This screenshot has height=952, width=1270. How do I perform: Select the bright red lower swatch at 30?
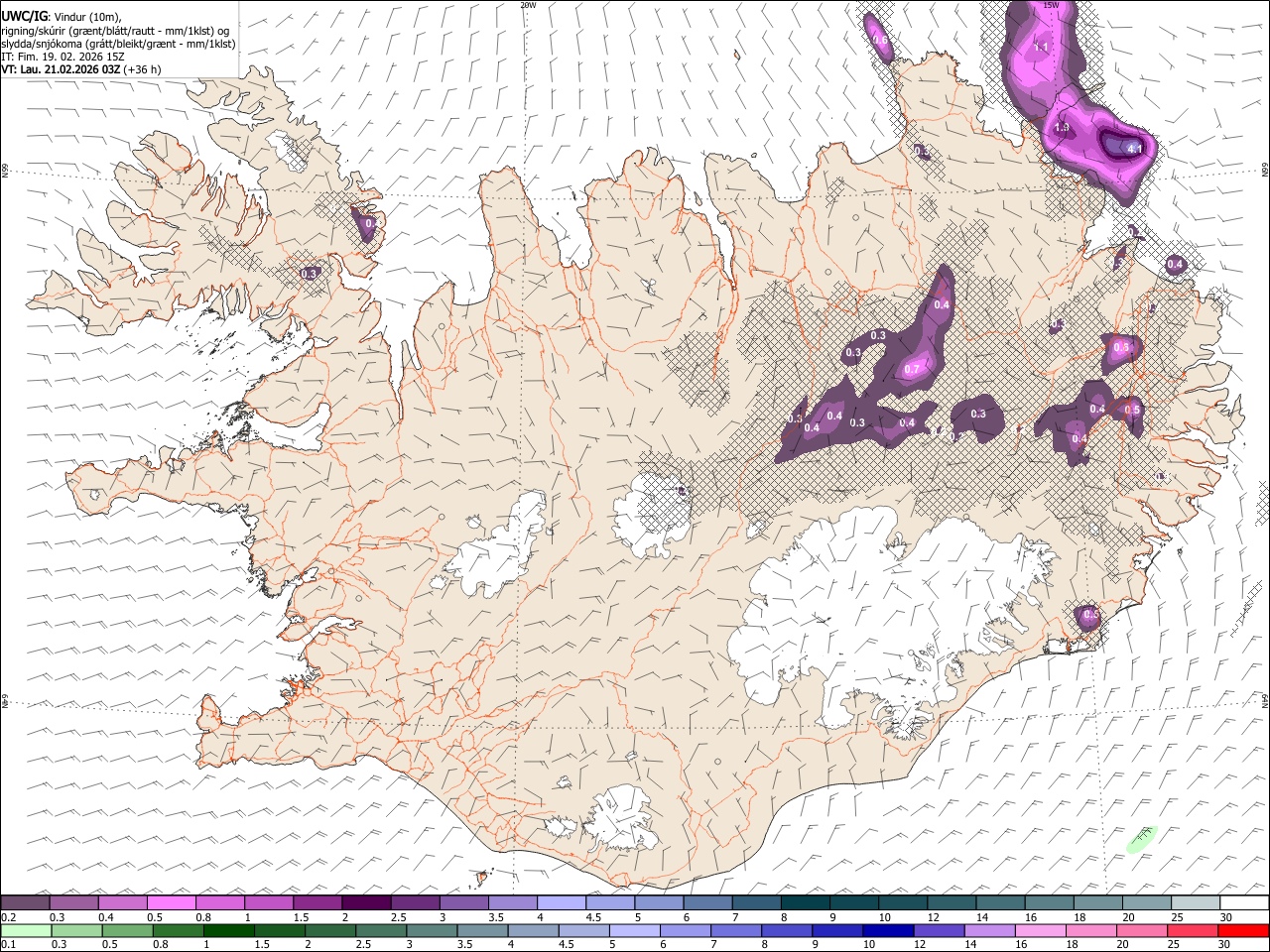(x=1242, y=931)
